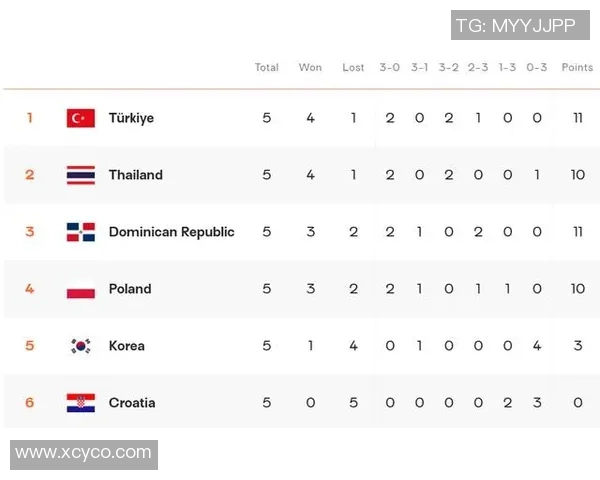
Task: Click the Dominican Republic flag icon
Action: pos(81,232)
